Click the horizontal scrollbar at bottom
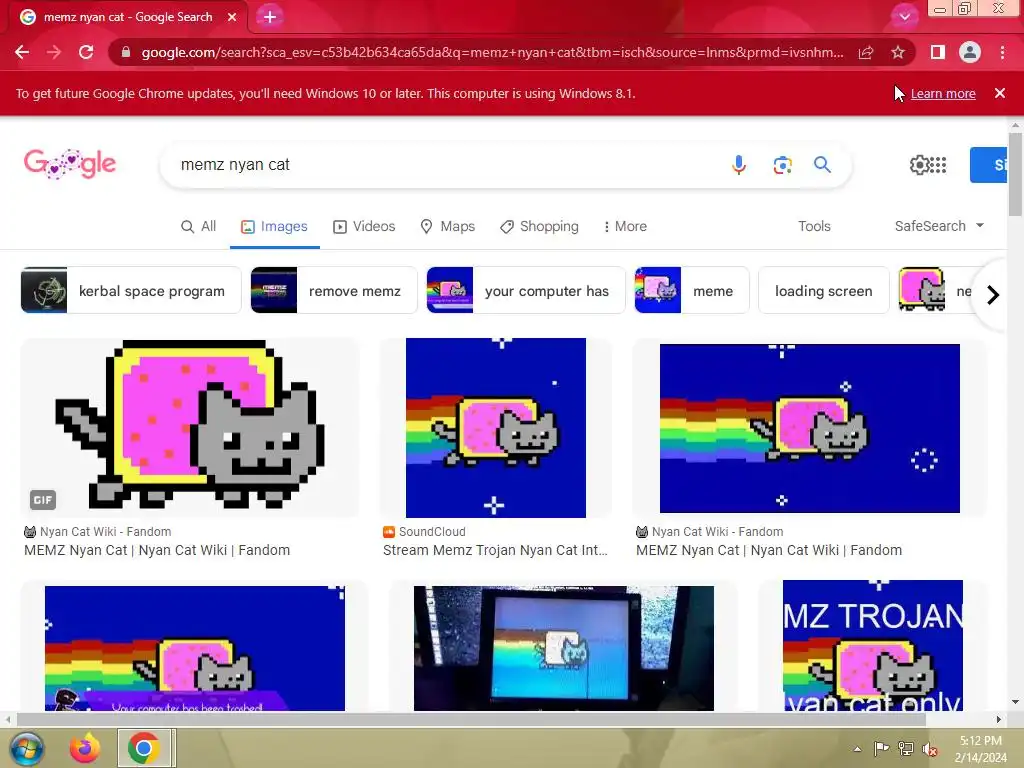The width and height of the screenshot is (1024, 768). (471, 720)
